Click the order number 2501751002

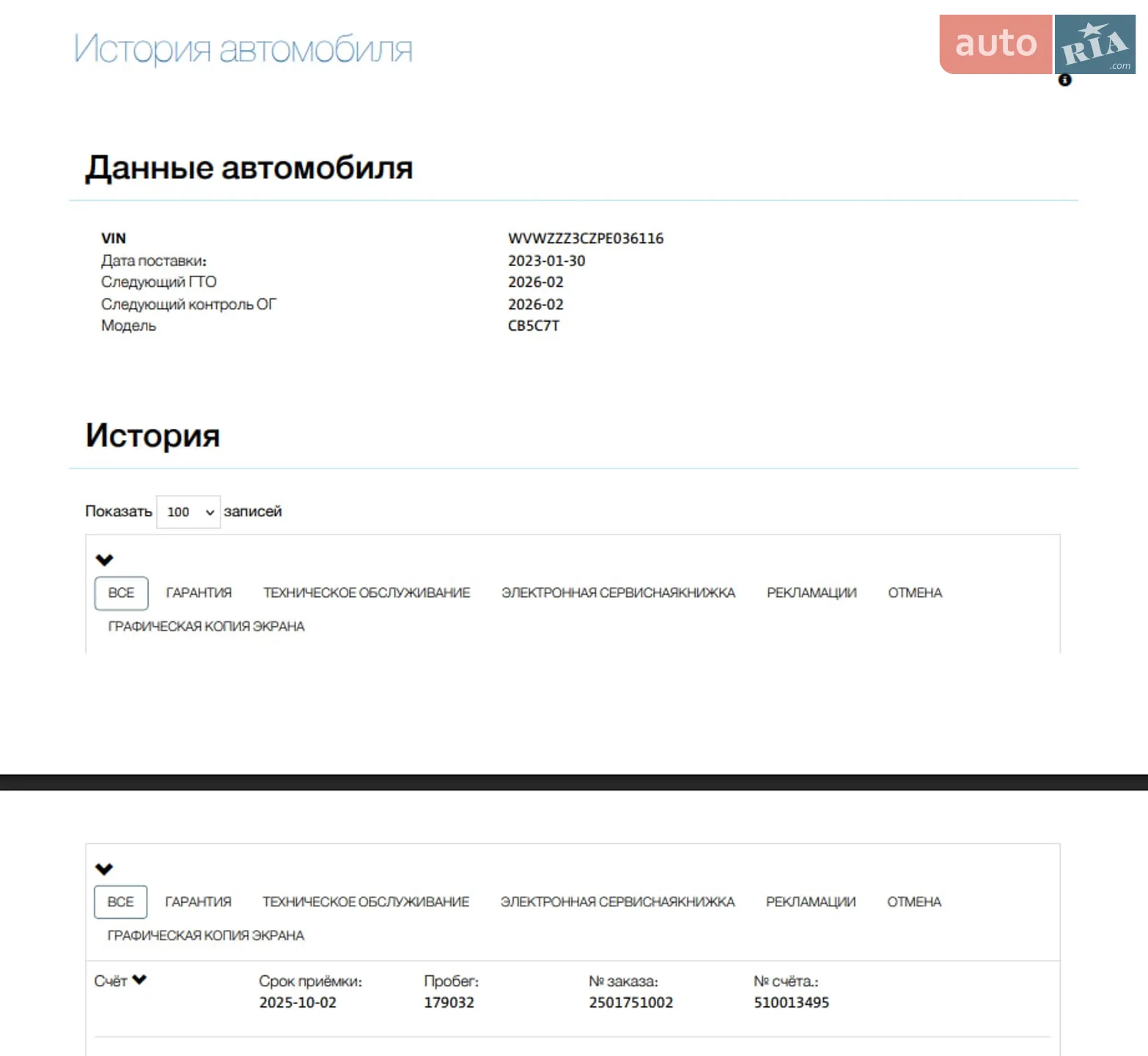pos(630,1002)
